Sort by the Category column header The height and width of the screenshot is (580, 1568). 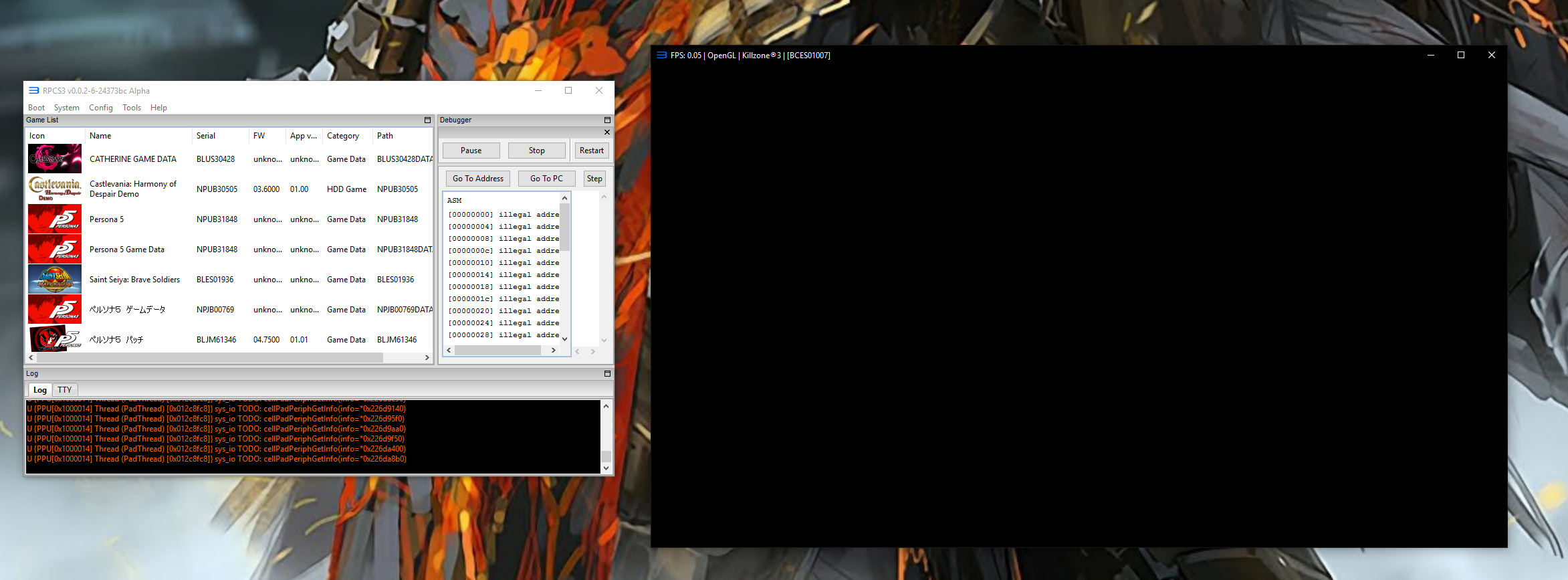tap(348, 136)
